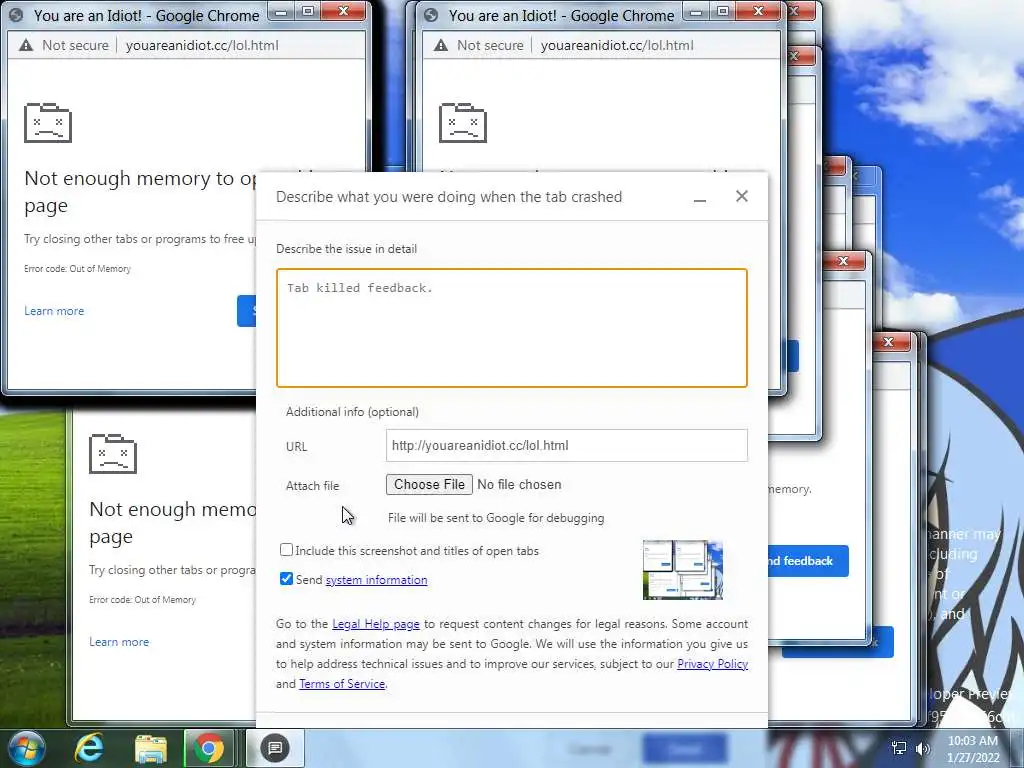1024x768 pixels.
Task: Open Windows Explorer folder icon in taskbar
Action: [151, 749]
